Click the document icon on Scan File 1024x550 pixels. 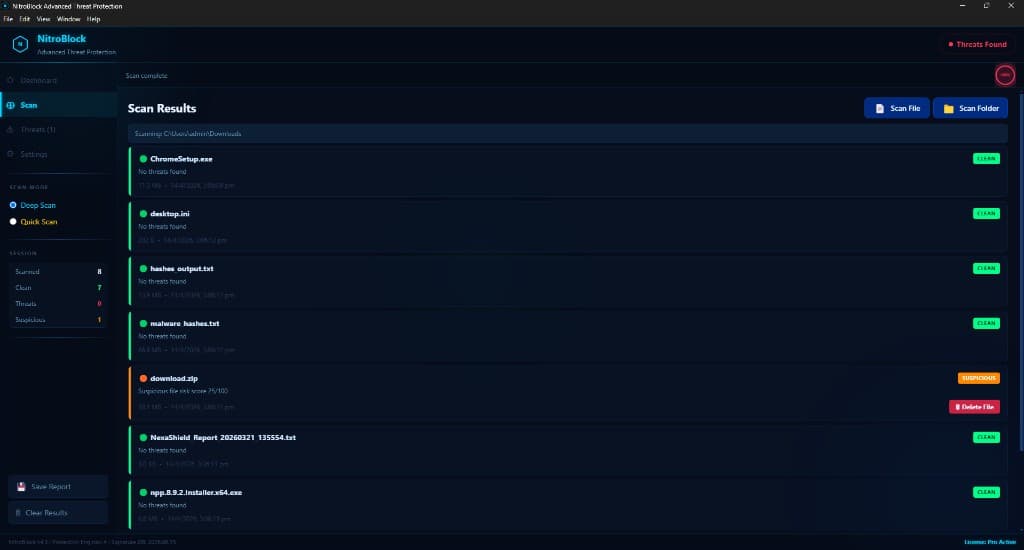coord(880,108)
